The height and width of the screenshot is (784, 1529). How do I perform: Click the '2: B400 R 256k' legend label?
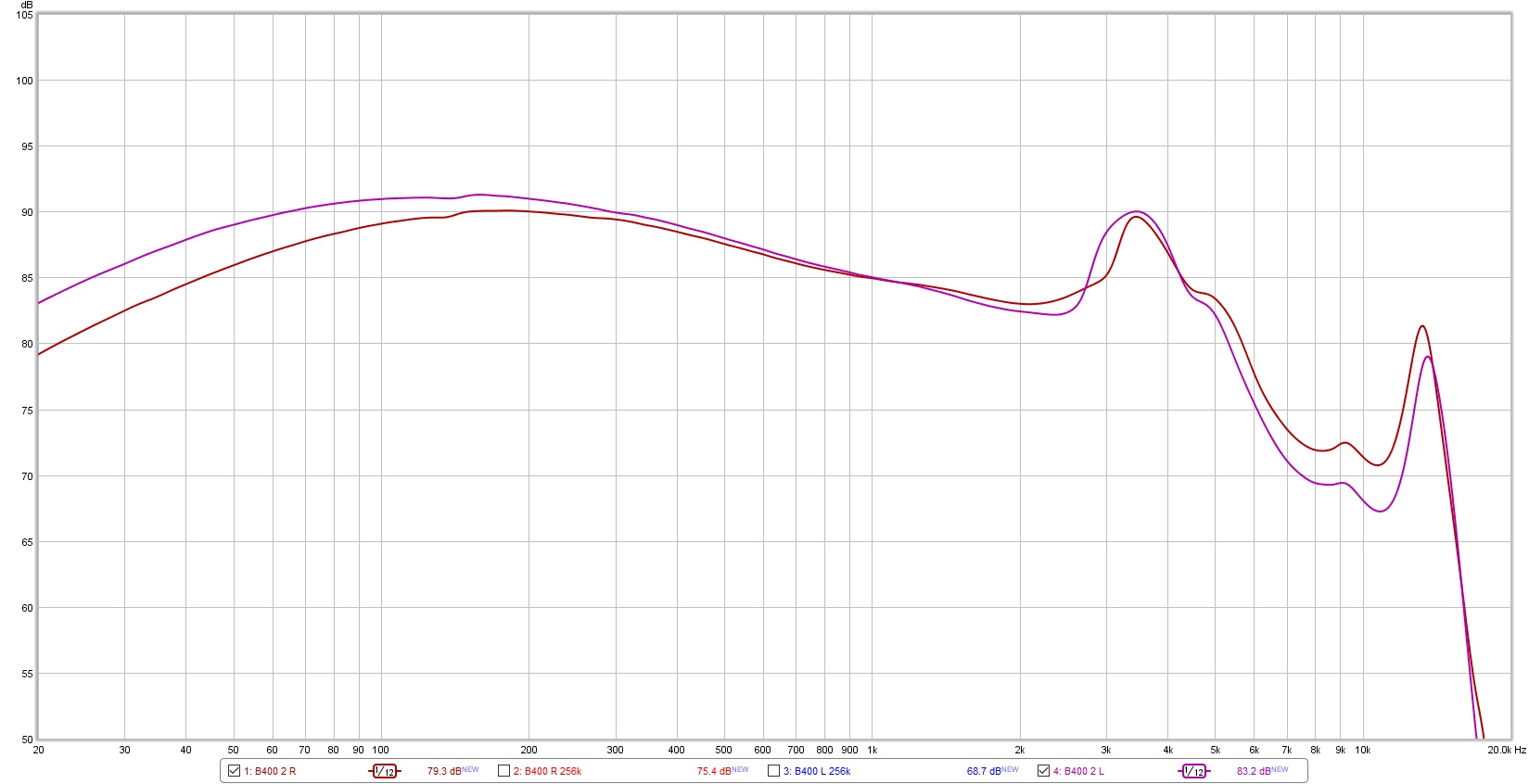(x=547, y=771)
